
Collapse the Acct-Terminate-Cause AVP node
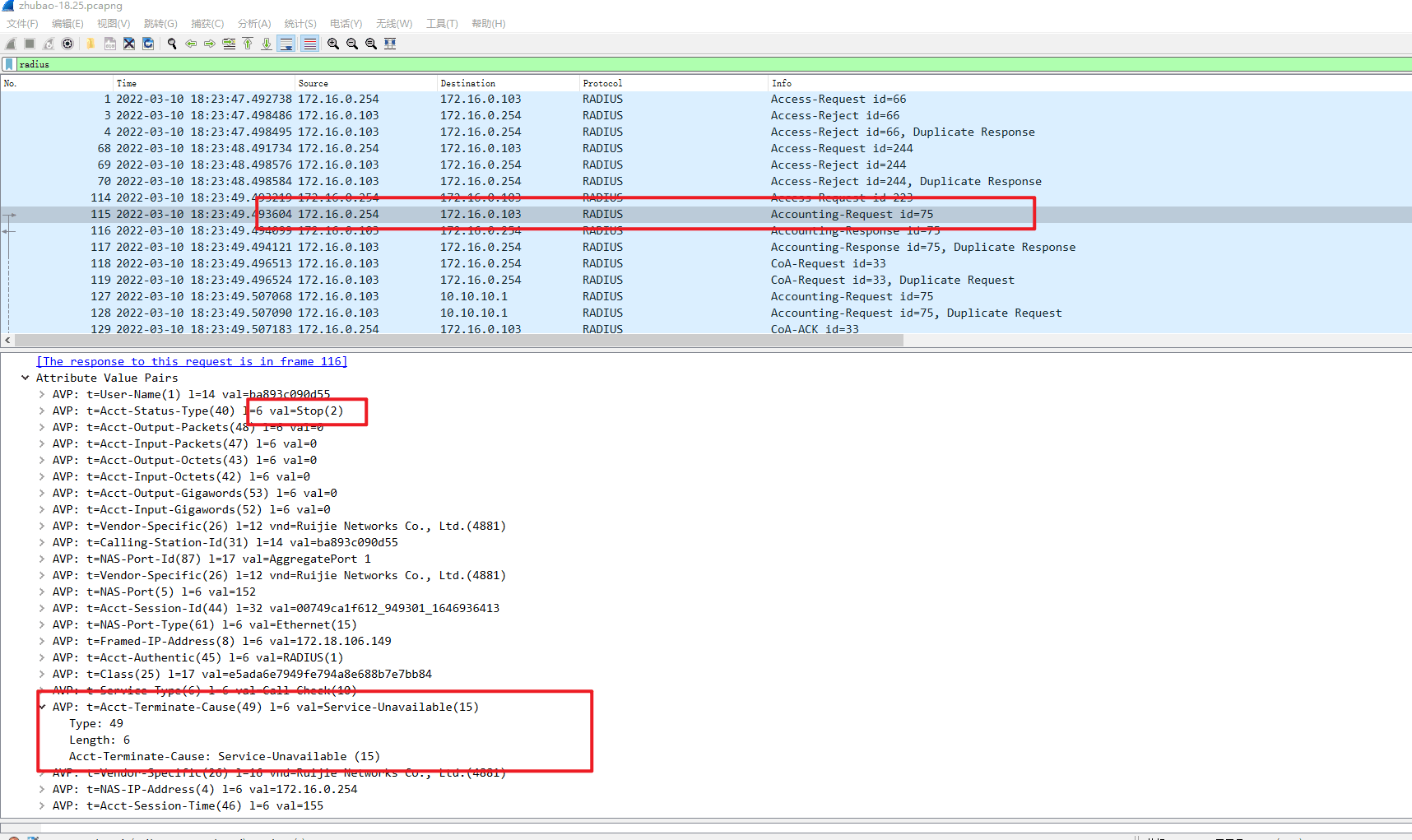coord(42,707)
